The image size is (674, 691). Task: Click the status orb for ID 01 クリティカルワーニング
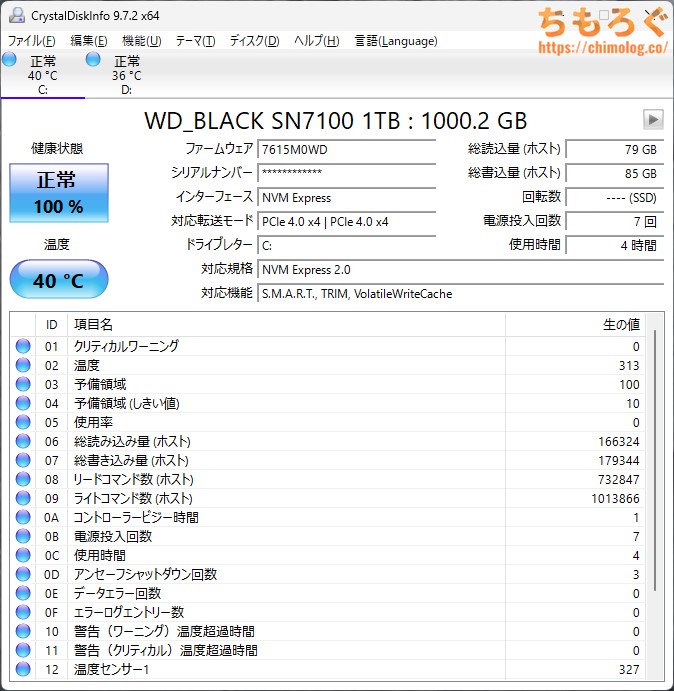click(23, 346)
